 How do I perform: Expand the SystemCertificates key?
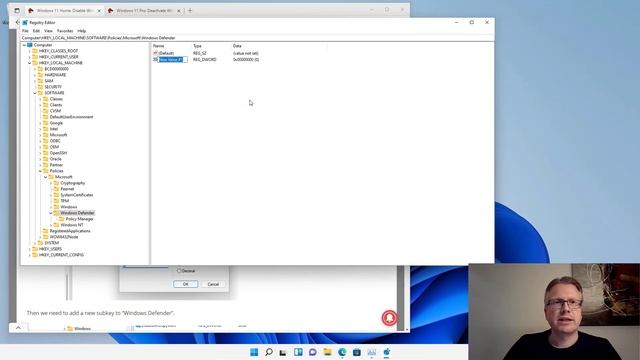coord(51,195)
